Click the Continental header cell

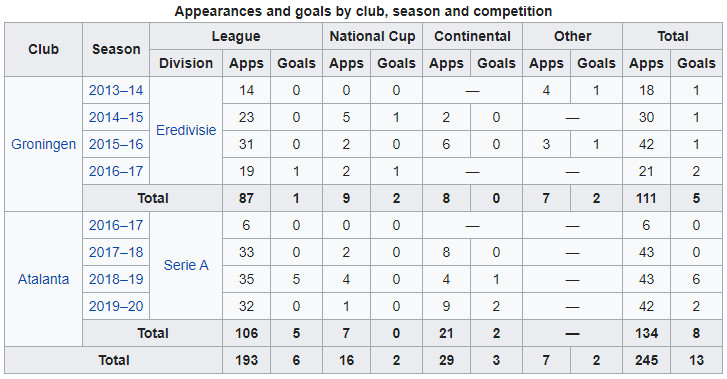click(x=472, y=36)
